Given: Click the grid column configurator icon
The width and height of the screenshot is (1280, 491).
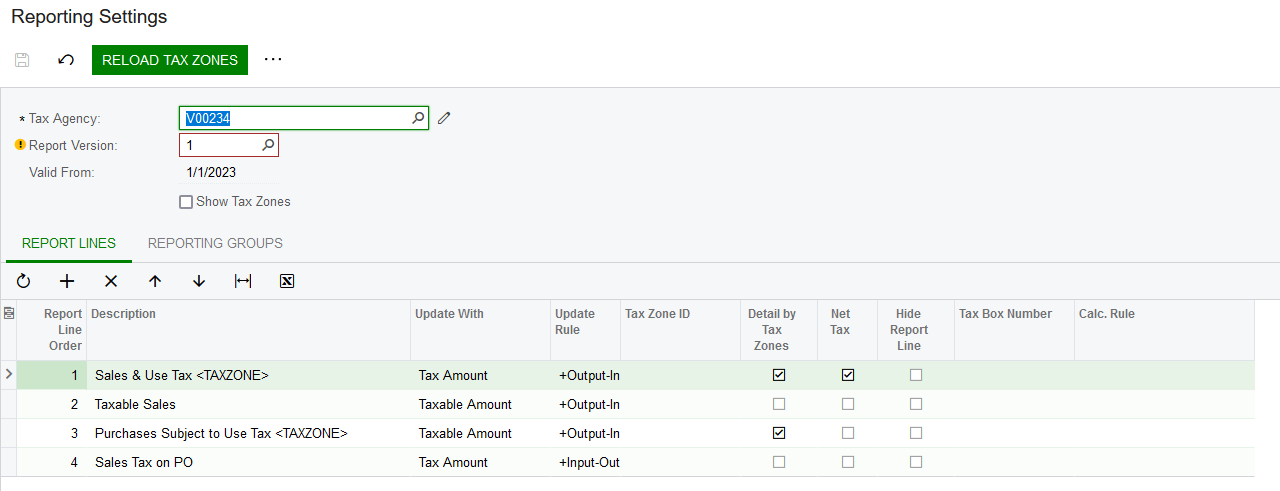Looking at the screenshot, I should pos(9,314).
